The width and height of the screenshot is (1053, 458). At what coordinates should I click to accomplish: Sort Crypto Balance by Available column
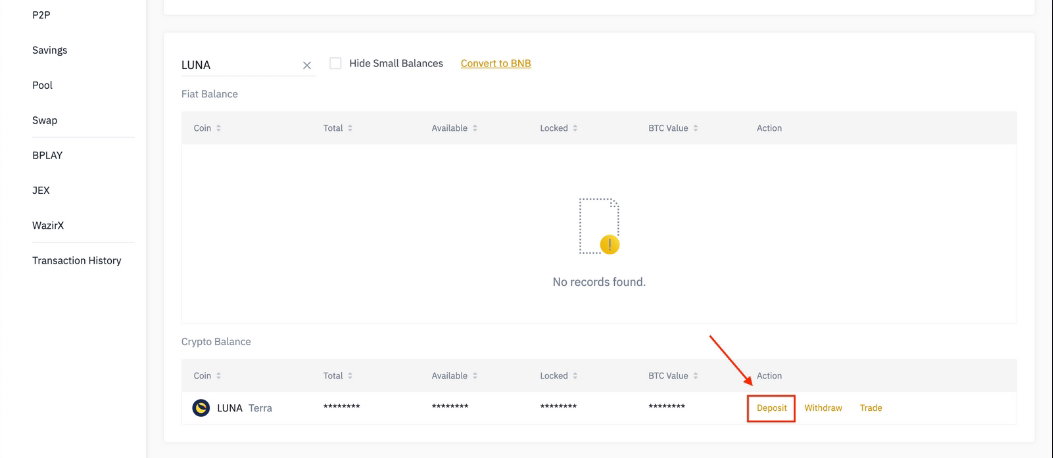click(x=454, y=375)
